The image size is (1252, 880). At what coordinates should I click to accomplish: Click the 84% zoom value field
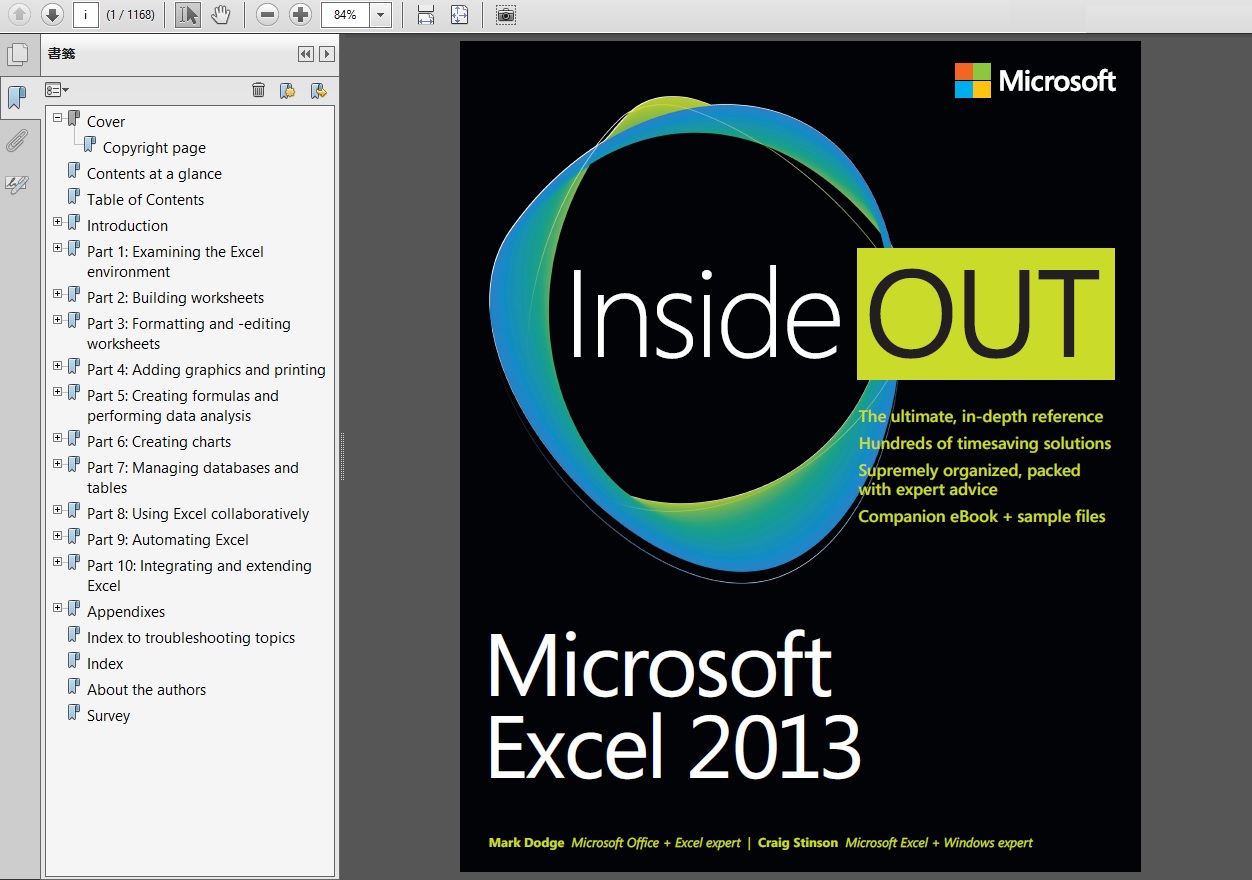click(345, 14)
